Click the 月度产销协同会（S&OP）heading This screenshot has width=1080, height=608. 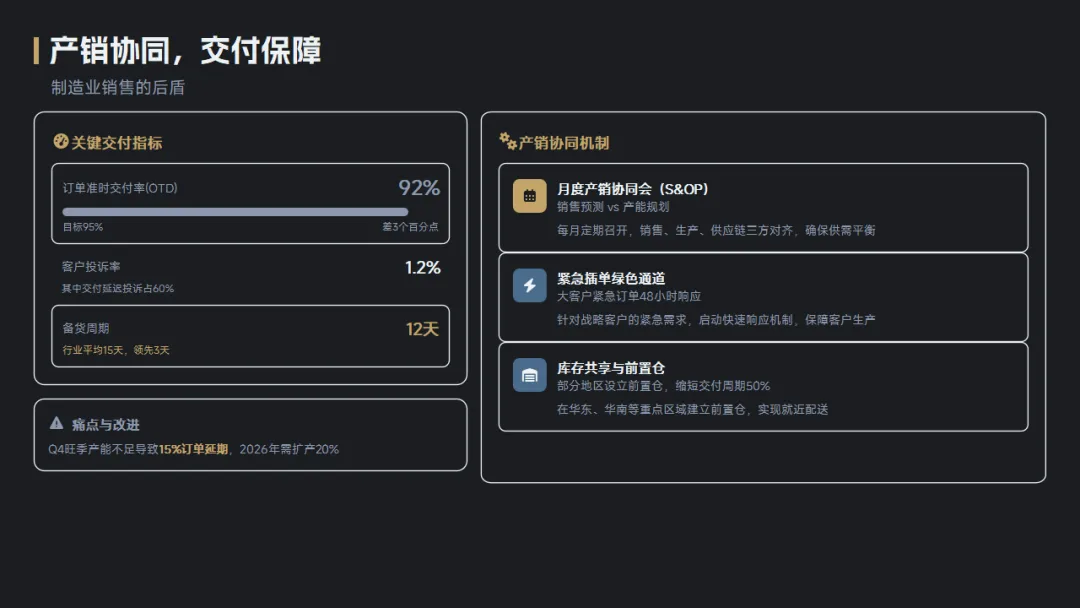tap(633, 189)
